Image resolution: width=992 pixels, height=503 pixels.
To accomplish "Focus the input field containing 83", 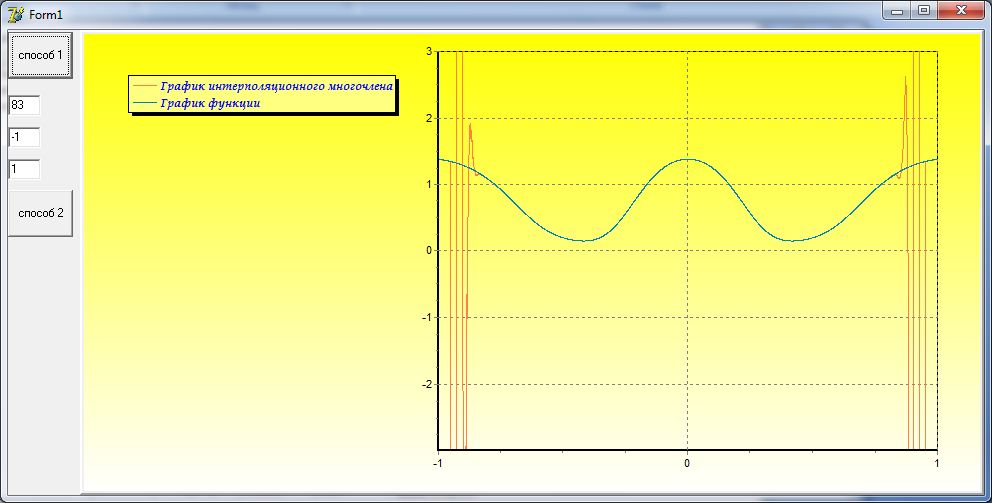I will point(25,105).
